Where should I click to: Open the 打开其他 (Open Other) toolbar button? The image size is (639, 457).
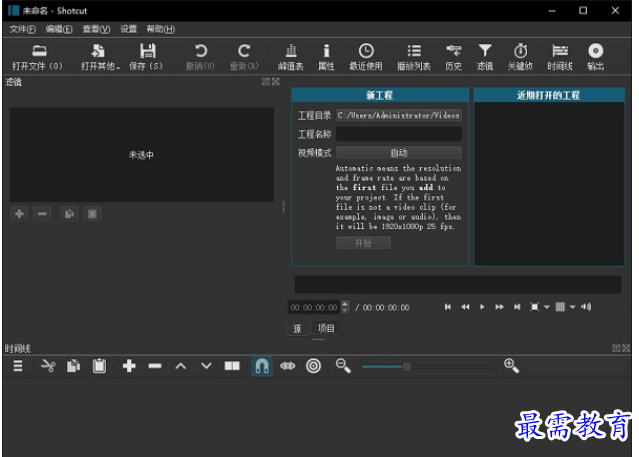click(x=100, y=56)
